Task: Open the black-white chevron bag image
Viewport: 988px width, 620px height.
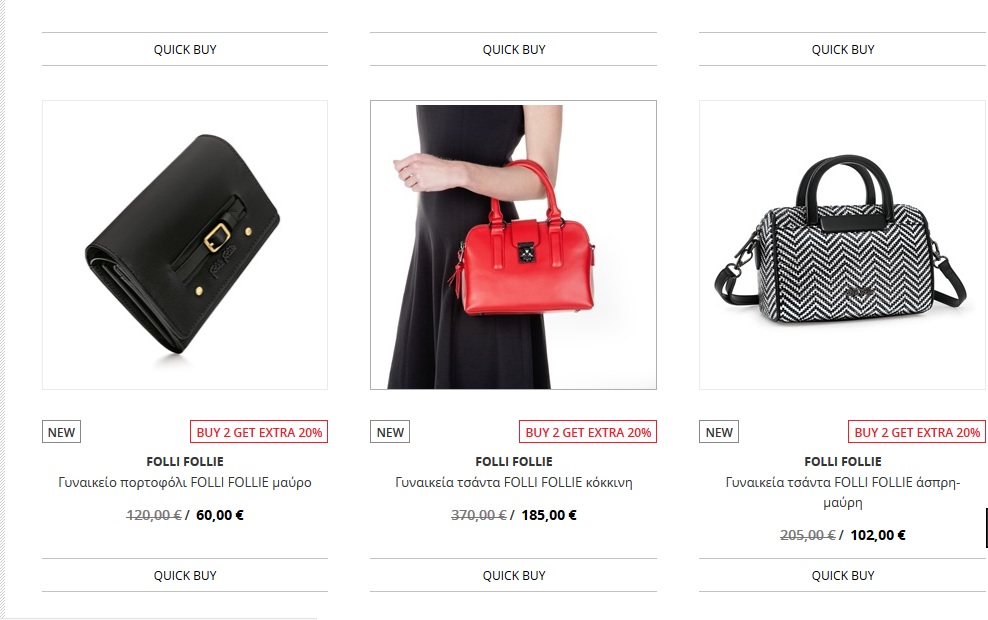Action: click(842, 244)
